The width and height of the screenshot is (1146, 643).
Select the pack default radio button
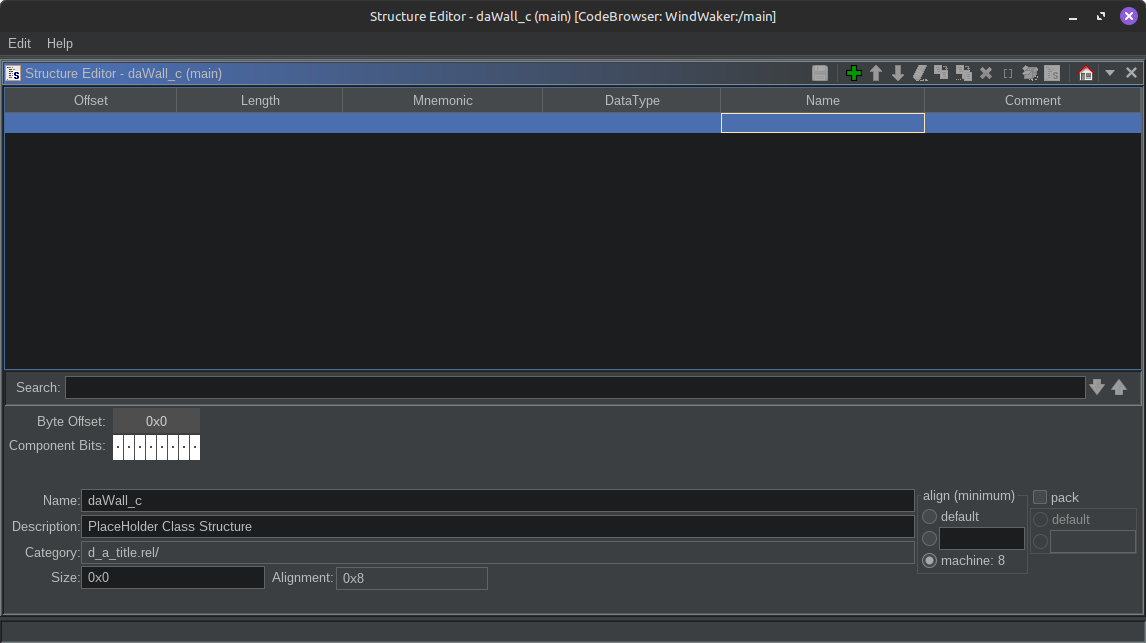tap(1040, 520)
